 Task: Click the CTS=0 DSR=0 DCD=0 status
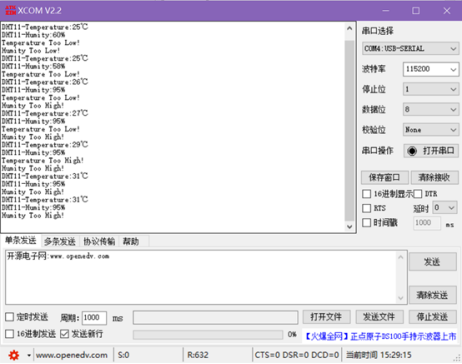coord(297,355)
